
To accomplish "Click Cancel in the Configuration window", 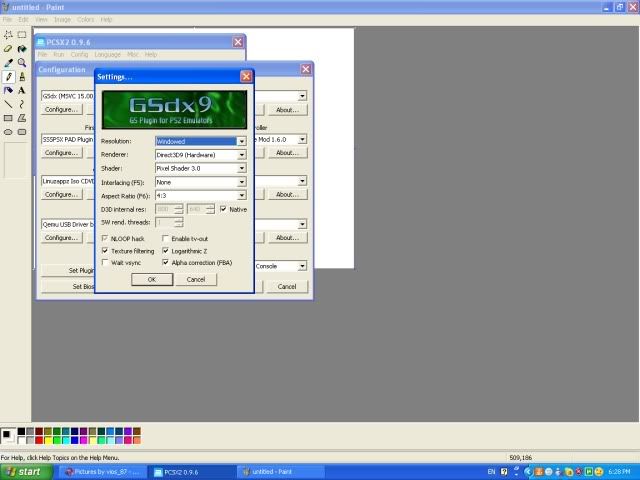I will point(287,287).
